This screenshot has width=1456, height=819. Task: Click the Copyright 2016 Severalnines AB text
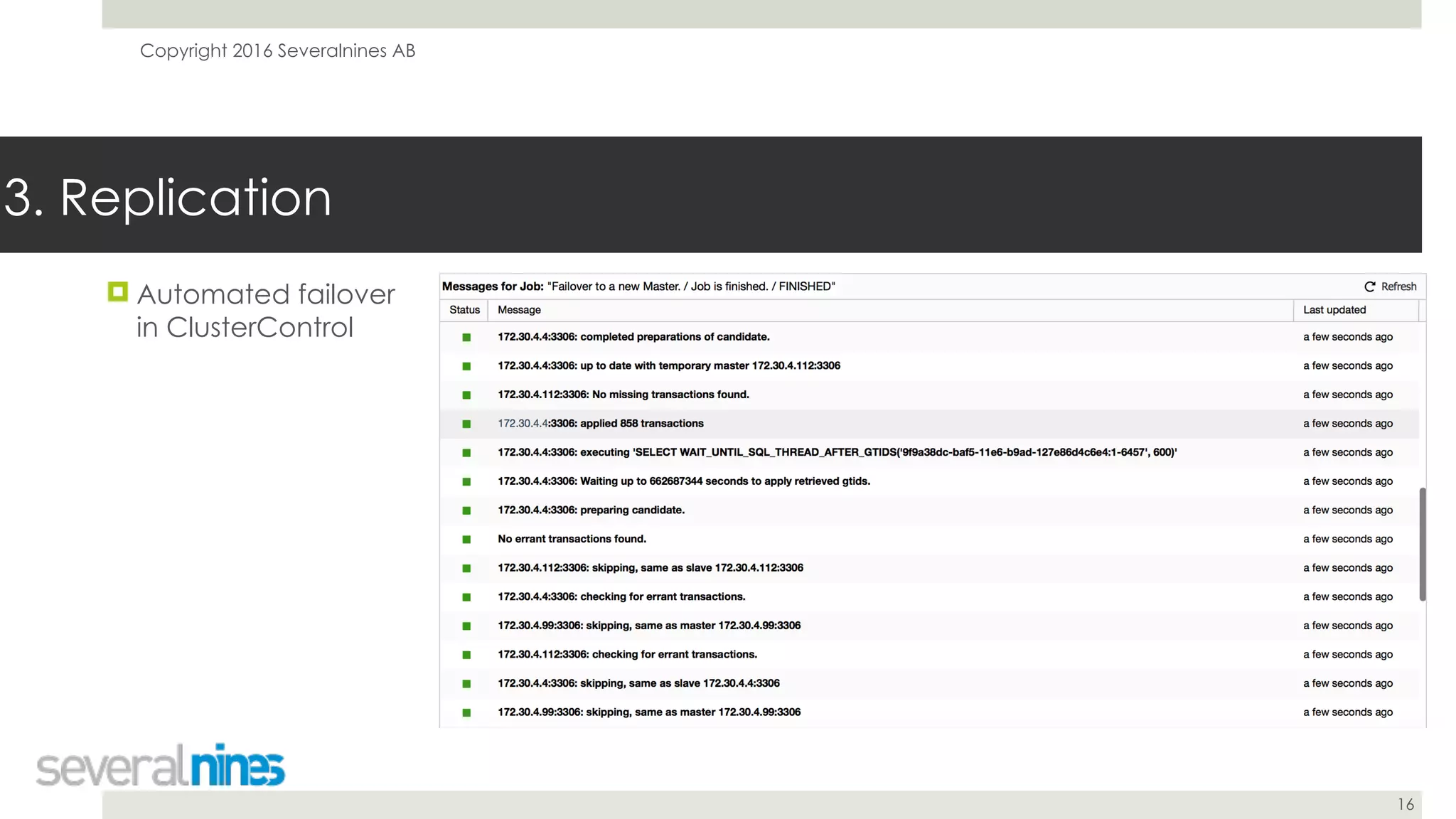coord(277,50)
